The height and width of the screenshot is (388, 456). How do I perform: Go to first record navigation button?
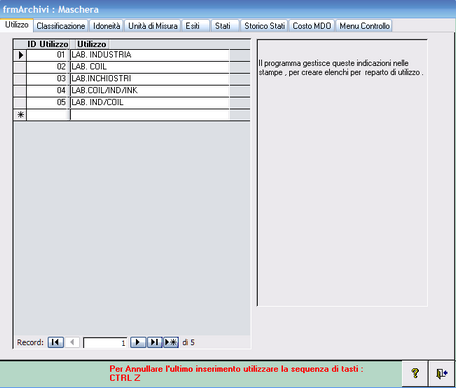tap(56, 342)
